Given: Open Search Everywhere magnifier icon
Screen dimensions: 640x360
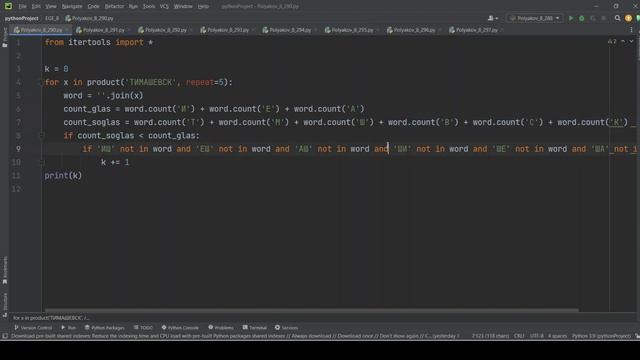Looking at the screenshot, I should point(618,18).
